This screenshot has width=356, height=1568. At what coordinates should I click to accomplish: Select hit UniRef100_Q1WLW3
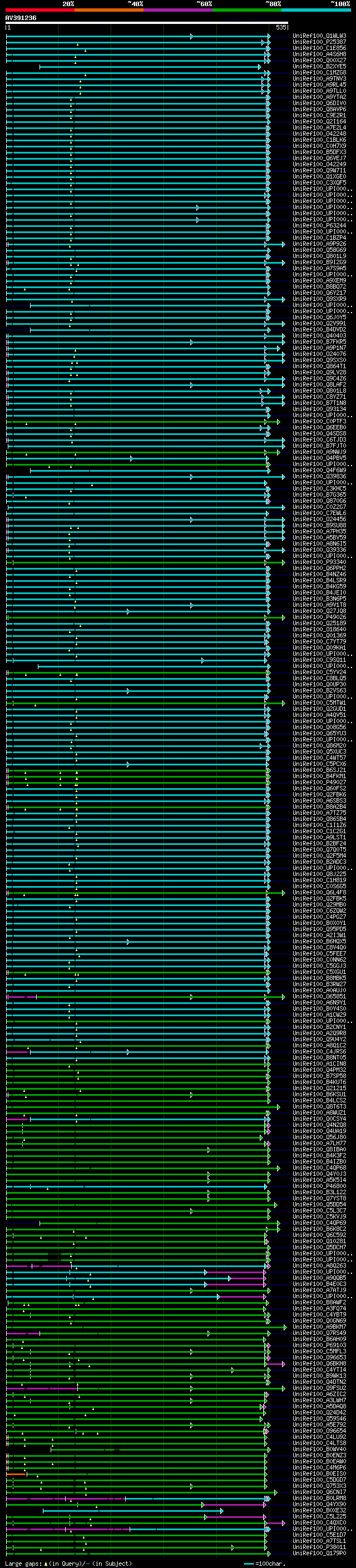(x=319, y=36)
